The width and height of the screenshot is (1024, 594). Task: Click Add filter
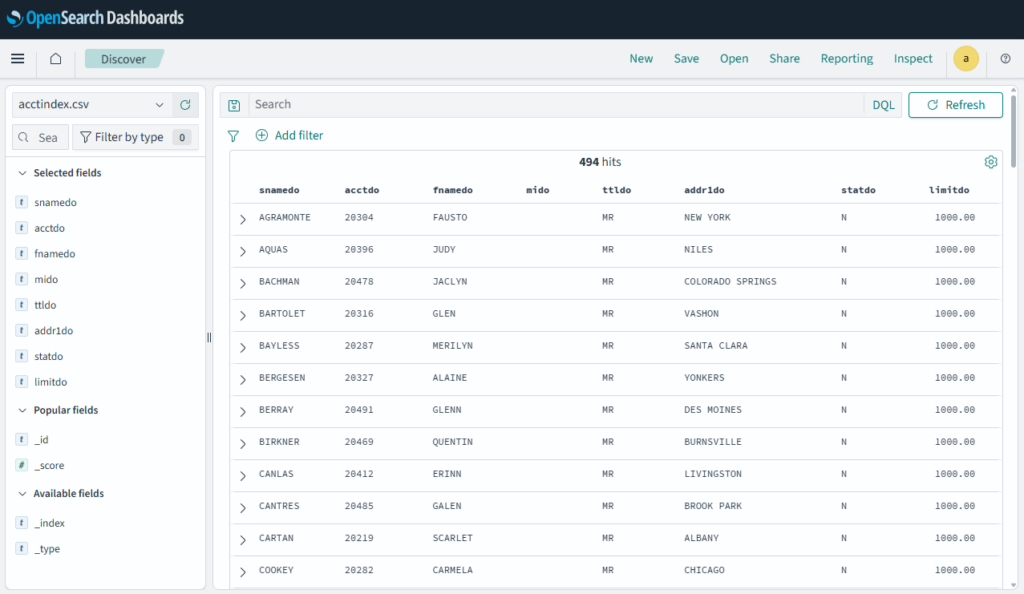pos(289,136)
